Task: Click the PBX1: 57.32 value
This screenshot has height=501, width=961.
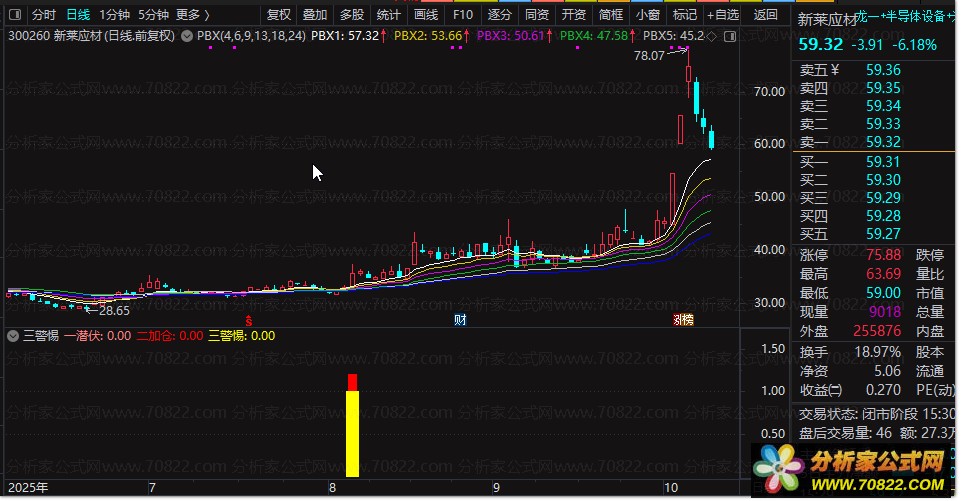Action: point(345,36)
